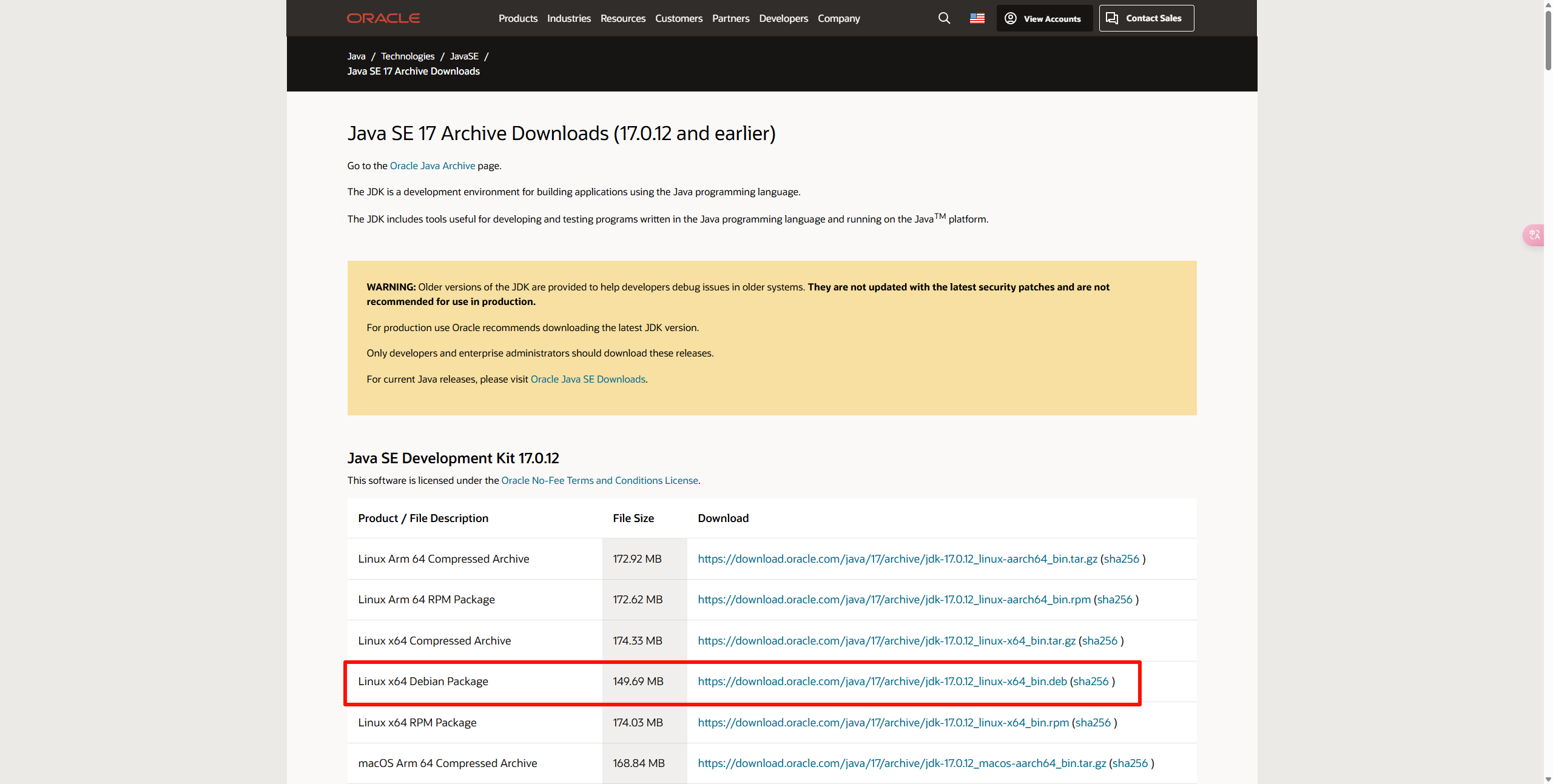
Task: Click the 'Download' column header
Action: 723,518
